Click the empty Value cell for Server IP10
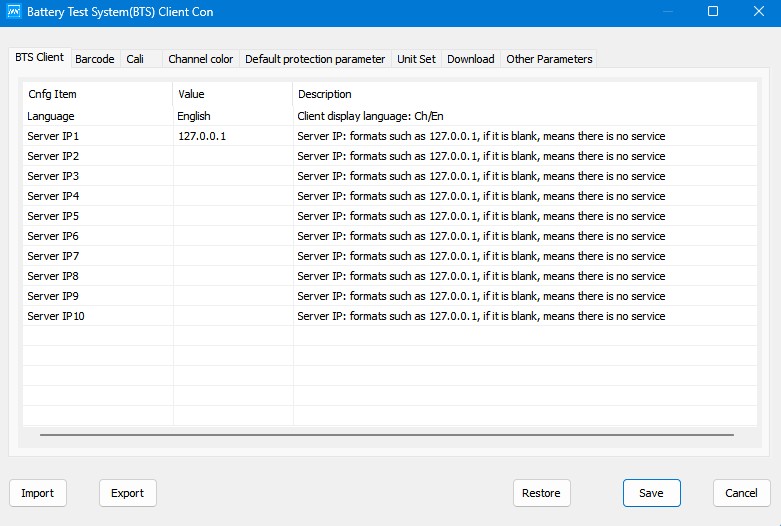Image resolution: width=781 pixels, height=526 pixels. tap(233, 315)
